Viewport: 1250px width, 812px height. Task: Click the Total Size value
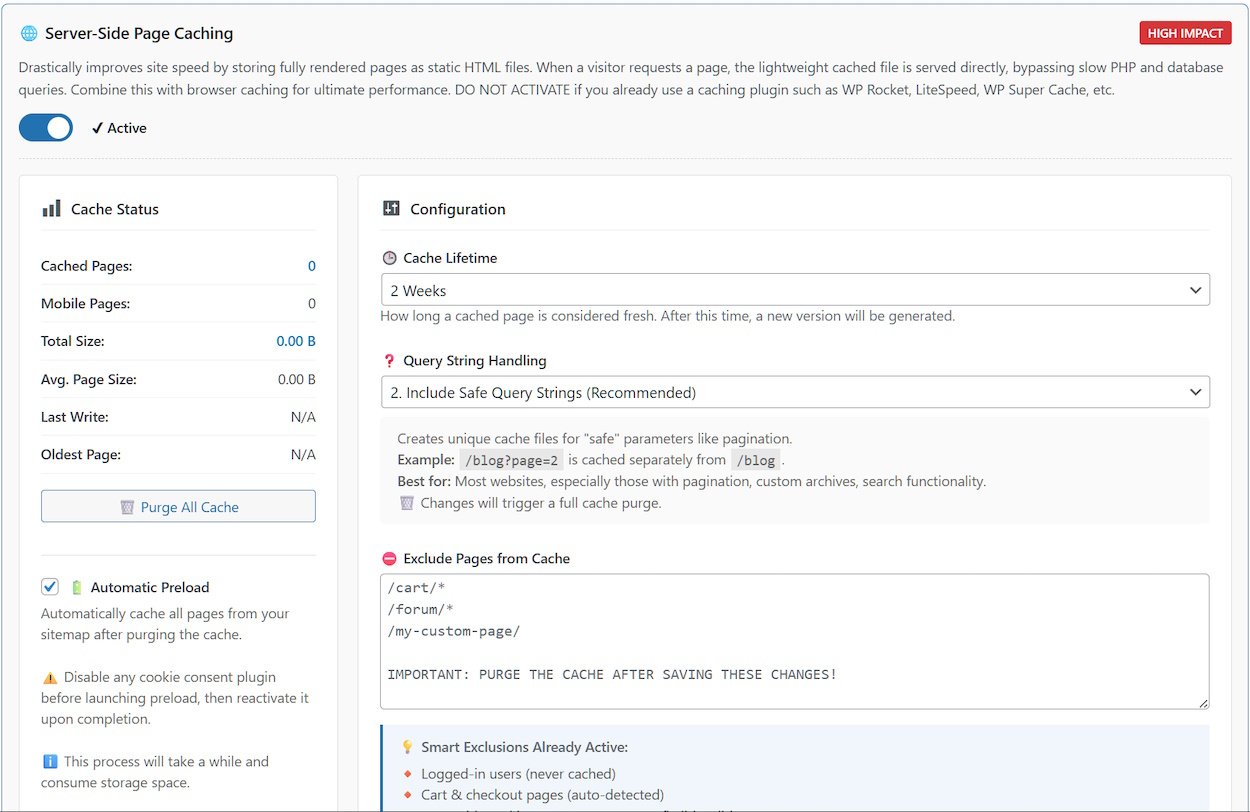tap(296, 341)
